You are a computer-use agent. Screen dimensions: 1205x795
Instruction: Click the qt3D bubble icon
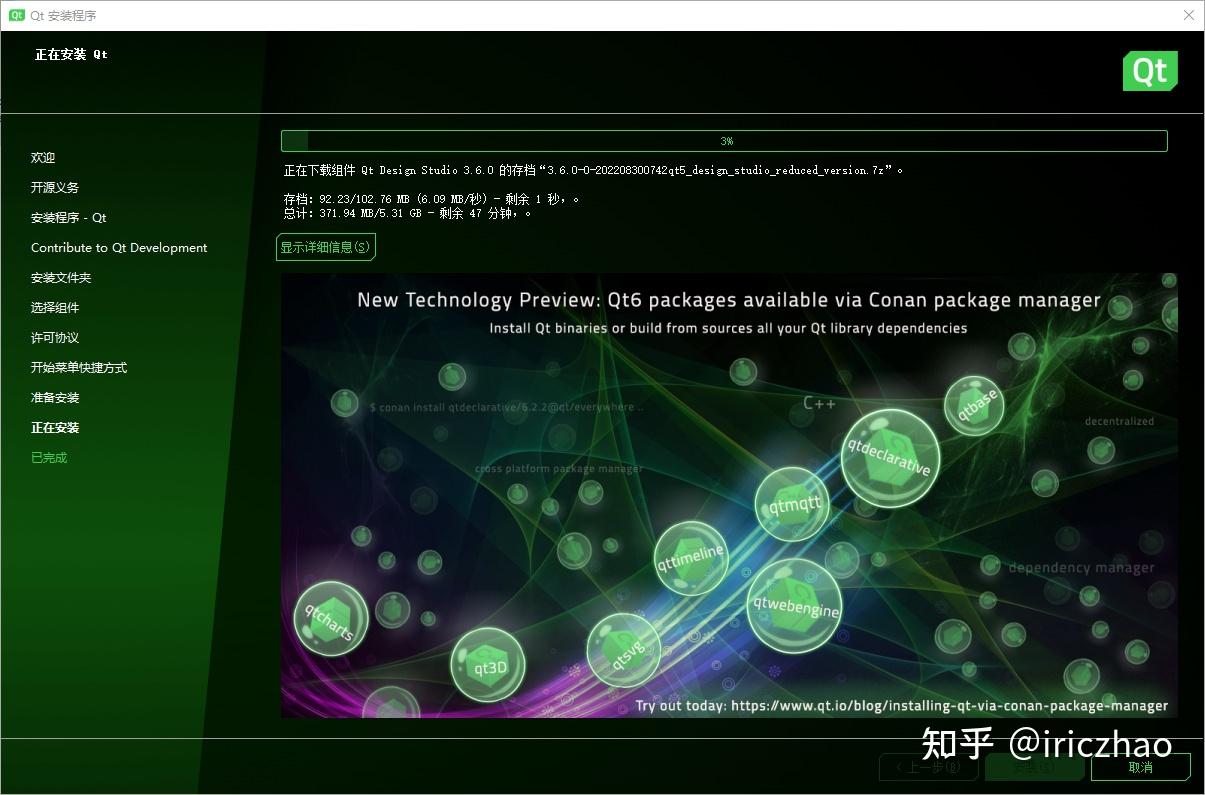(489, 663)
